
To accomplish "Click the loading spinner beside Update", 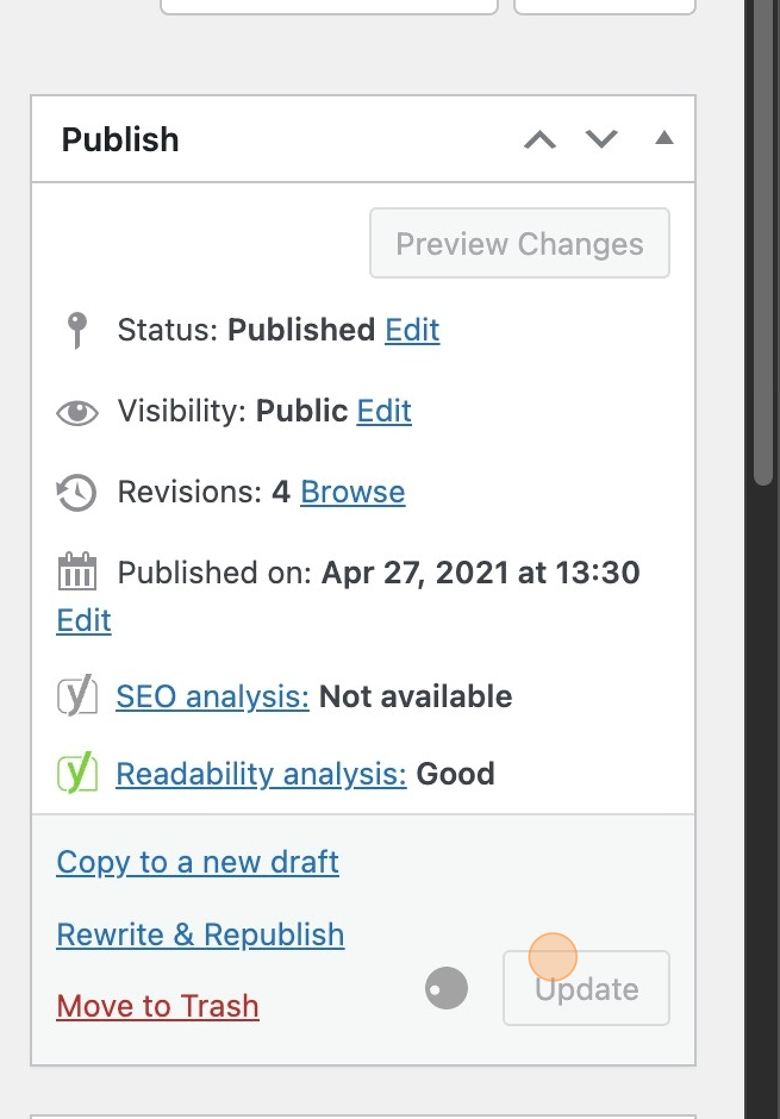I will pyautogui.click(x=446, y=989).
